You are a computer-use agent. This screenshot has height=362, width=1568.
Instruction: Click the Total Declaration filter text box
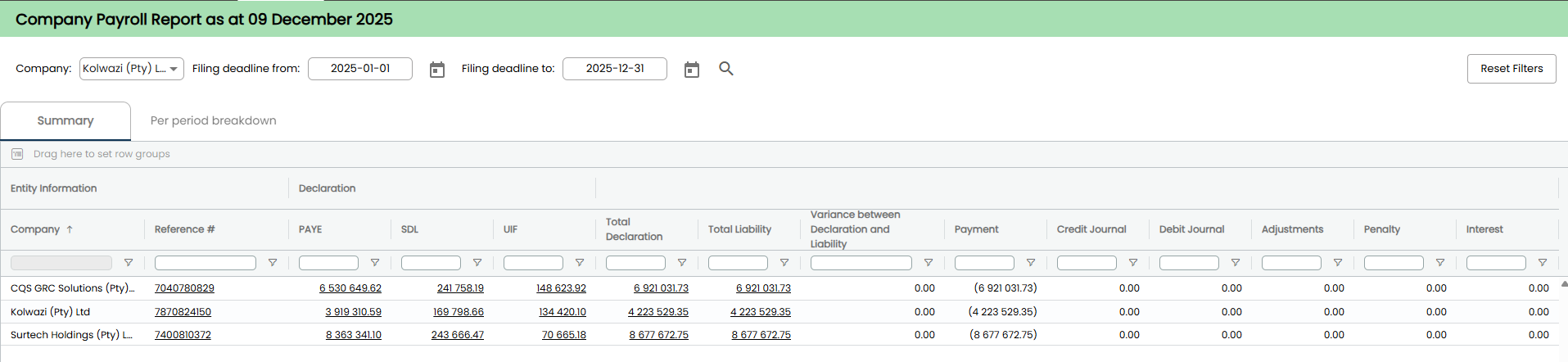pos(635,263)
